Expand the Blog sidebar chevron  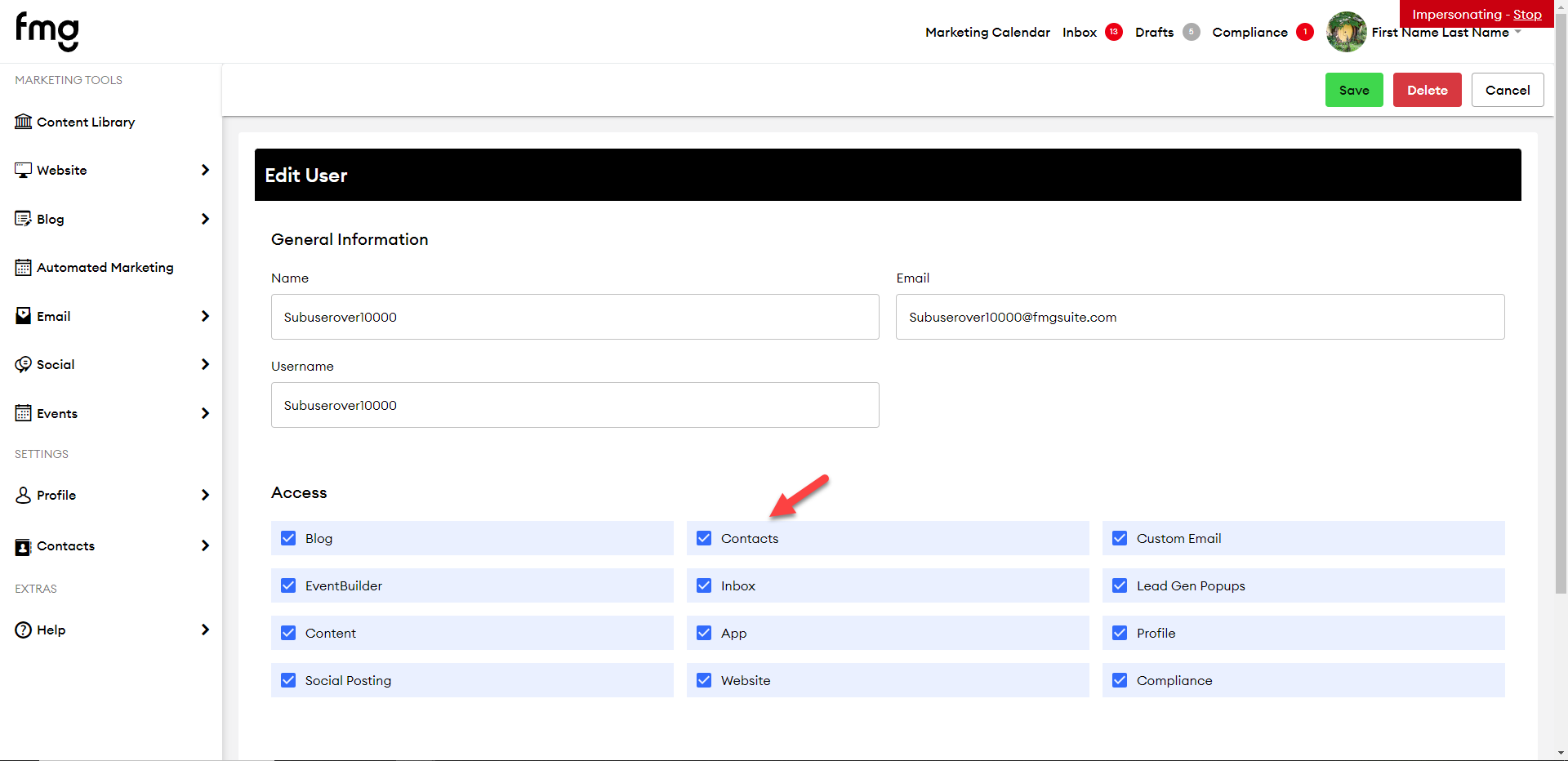[205, 219]
